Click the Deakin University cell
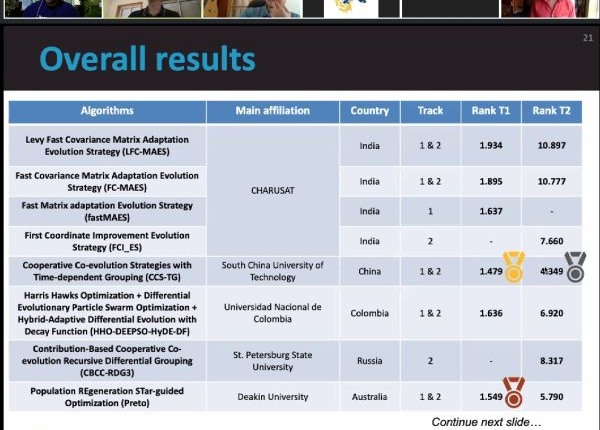 click(272, 397)
